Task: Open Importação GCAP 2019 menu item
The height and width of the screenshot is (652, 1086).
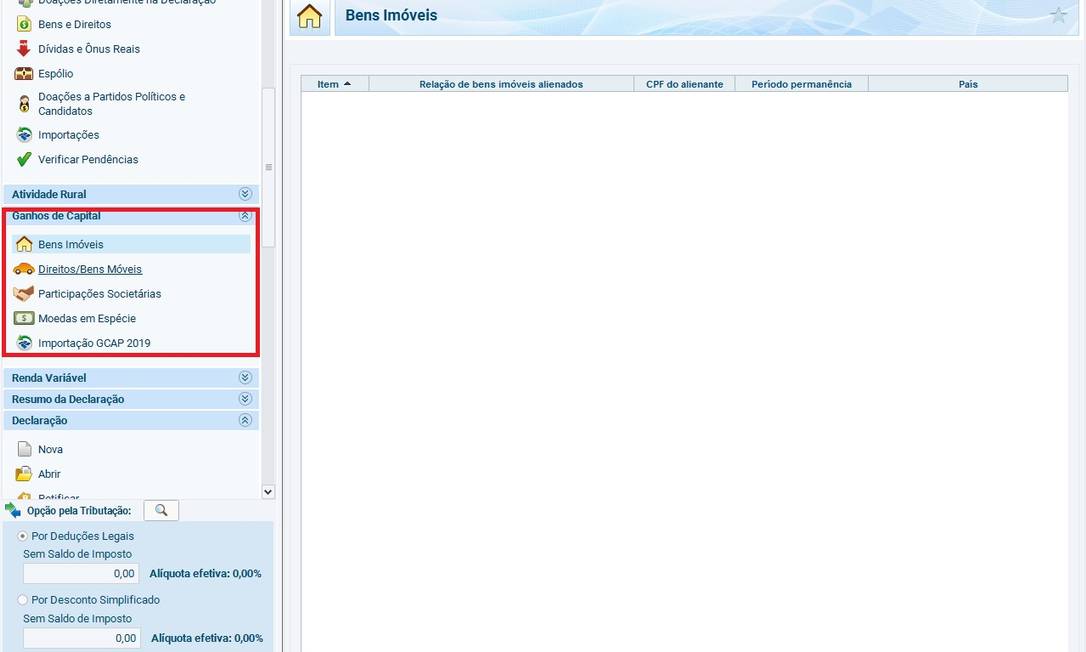Action: coord(94,343)
